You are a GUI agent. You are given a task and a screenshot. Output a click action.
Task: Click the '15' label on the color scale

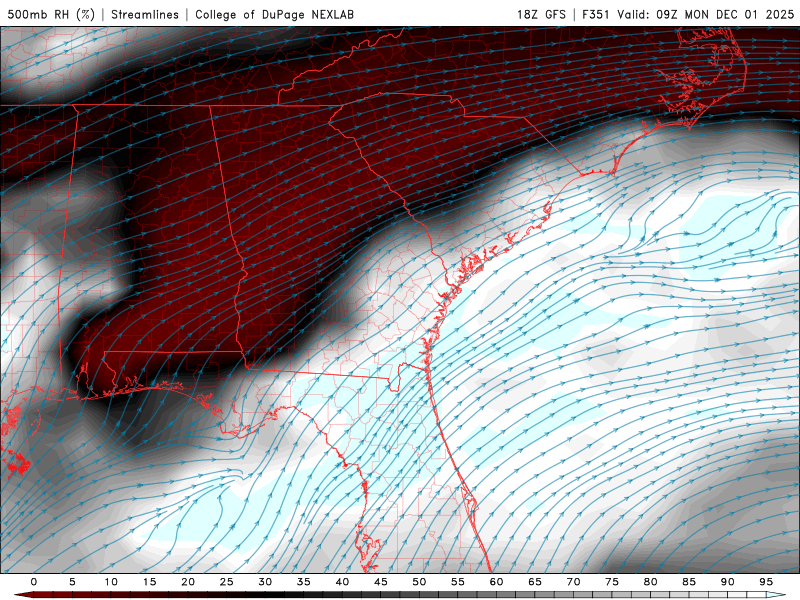pos(149,582)
